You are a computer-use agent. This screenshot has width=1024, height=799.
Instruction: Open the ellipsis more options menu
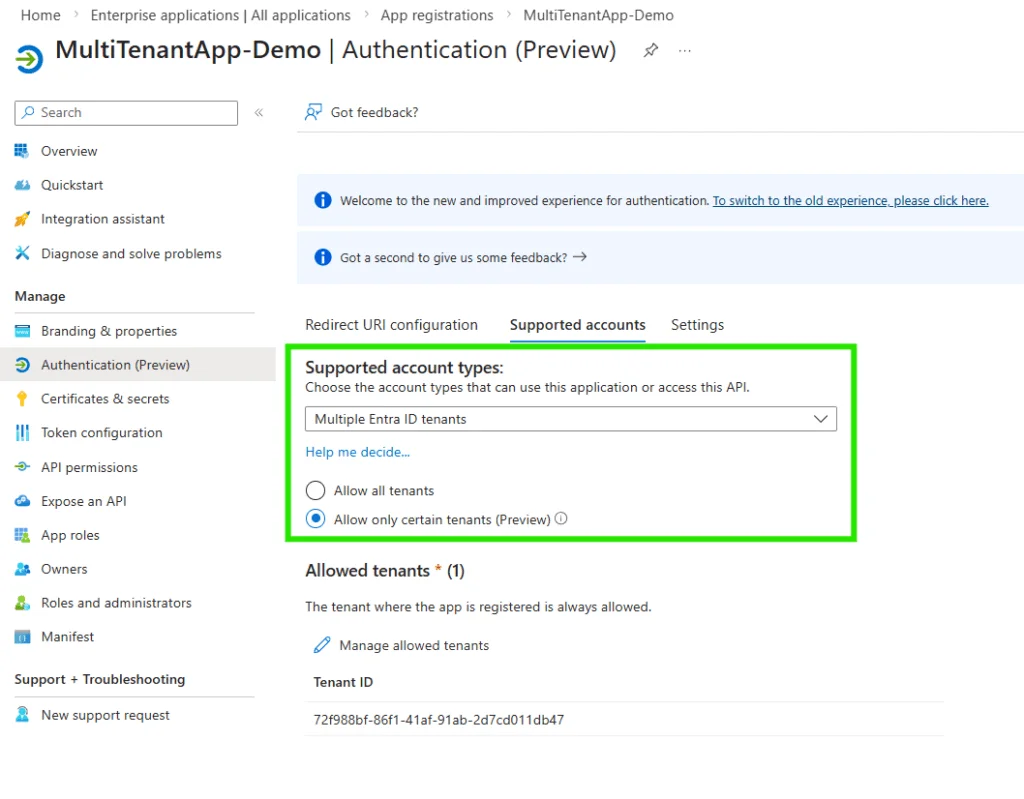[x=685, y=50]
